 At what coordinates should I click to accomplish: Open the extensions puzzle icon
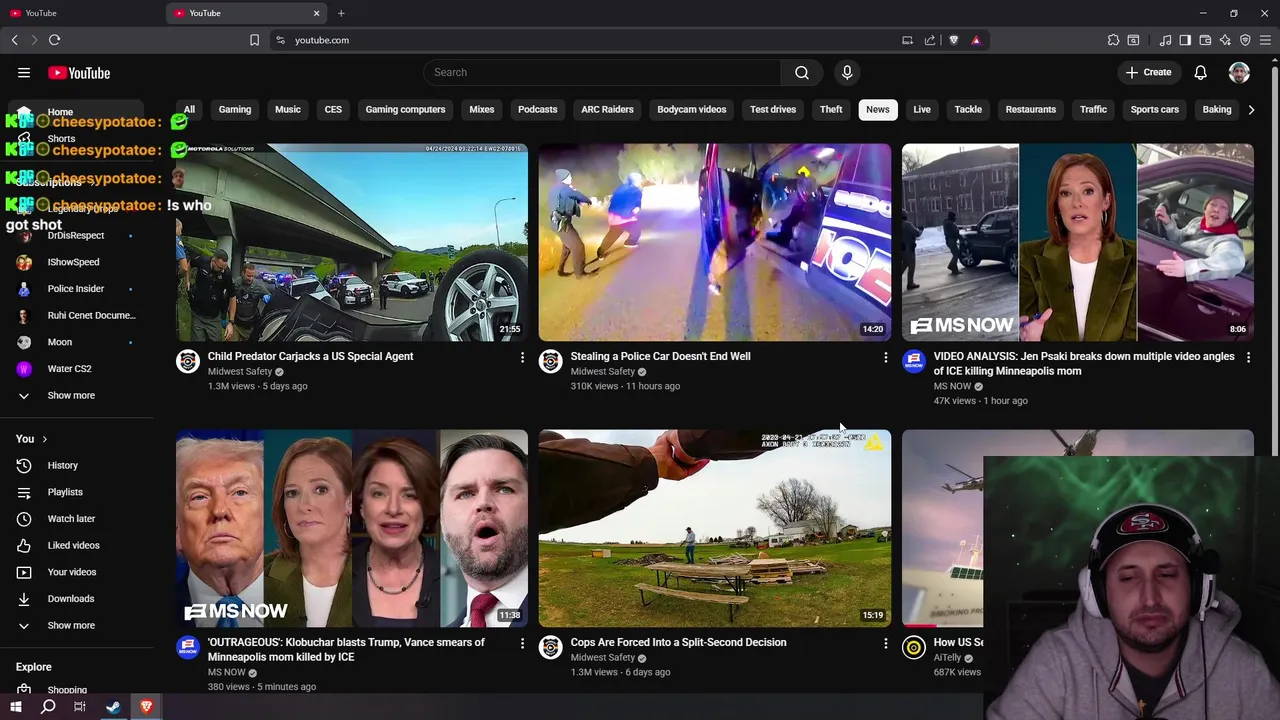[x=1113, y=40]
